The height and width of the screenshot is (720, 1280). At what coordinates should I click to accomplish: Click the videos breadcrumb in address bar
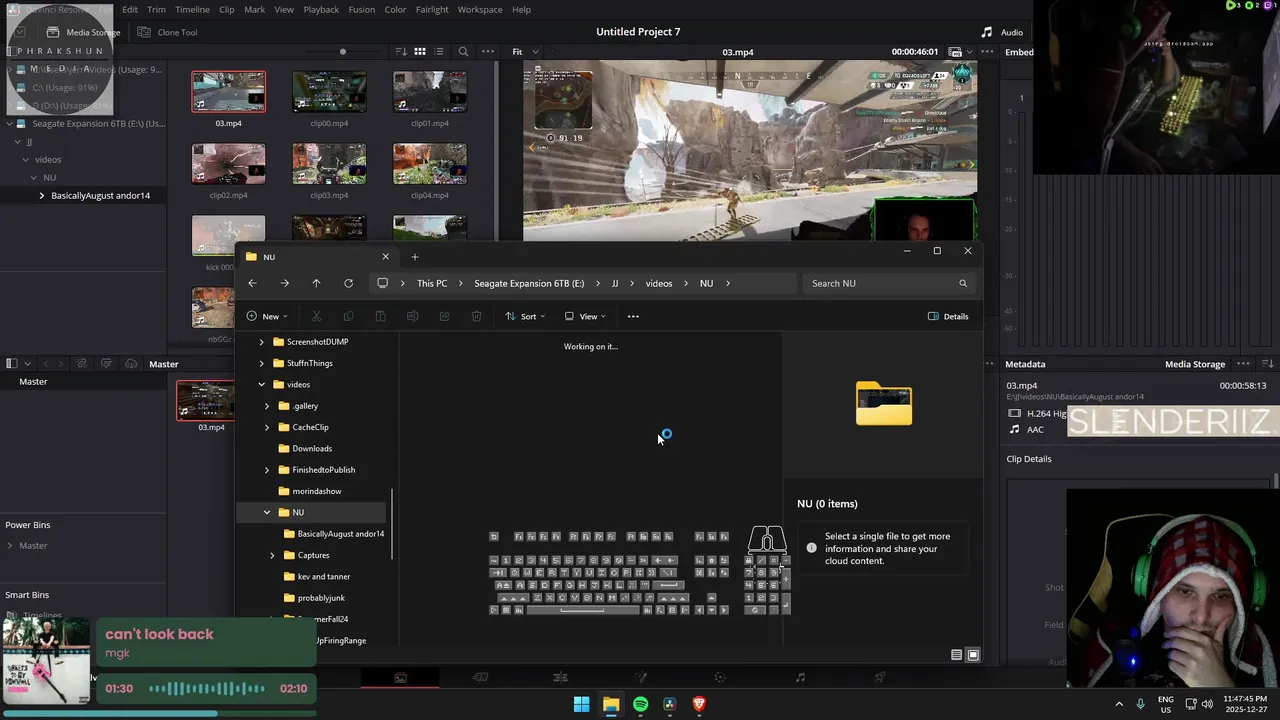pos(659,283)
